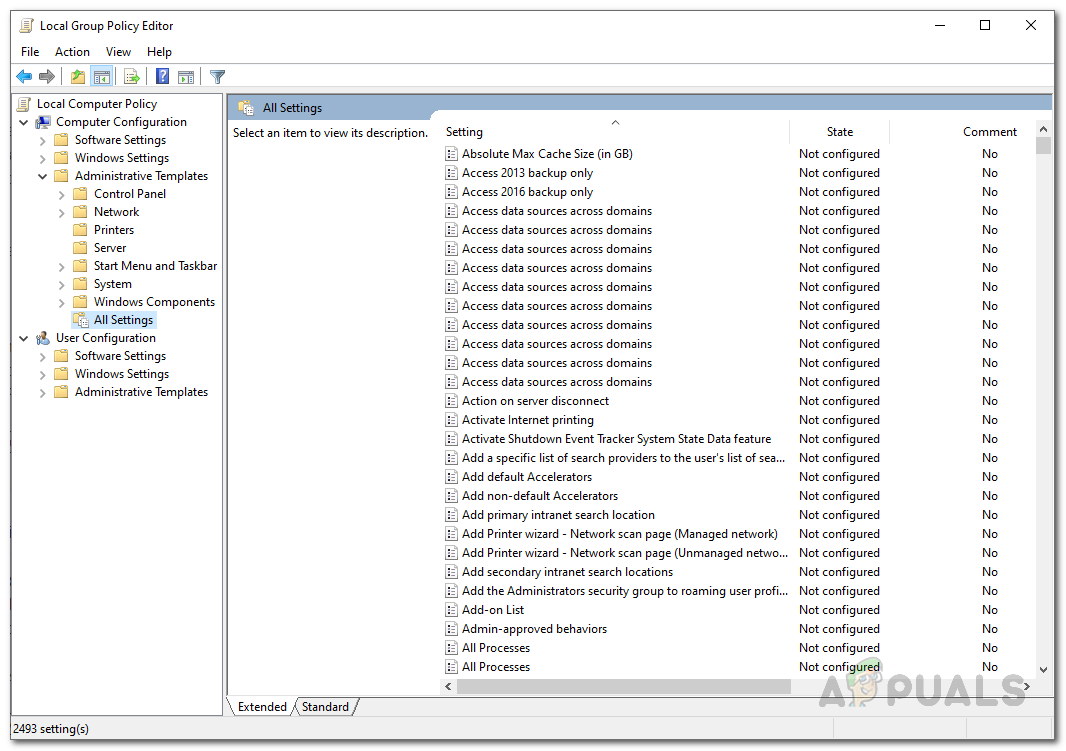Collapse the Computer Configuration node
Viewport: 1066px width, 751px height.
click(x=24, y=122)
